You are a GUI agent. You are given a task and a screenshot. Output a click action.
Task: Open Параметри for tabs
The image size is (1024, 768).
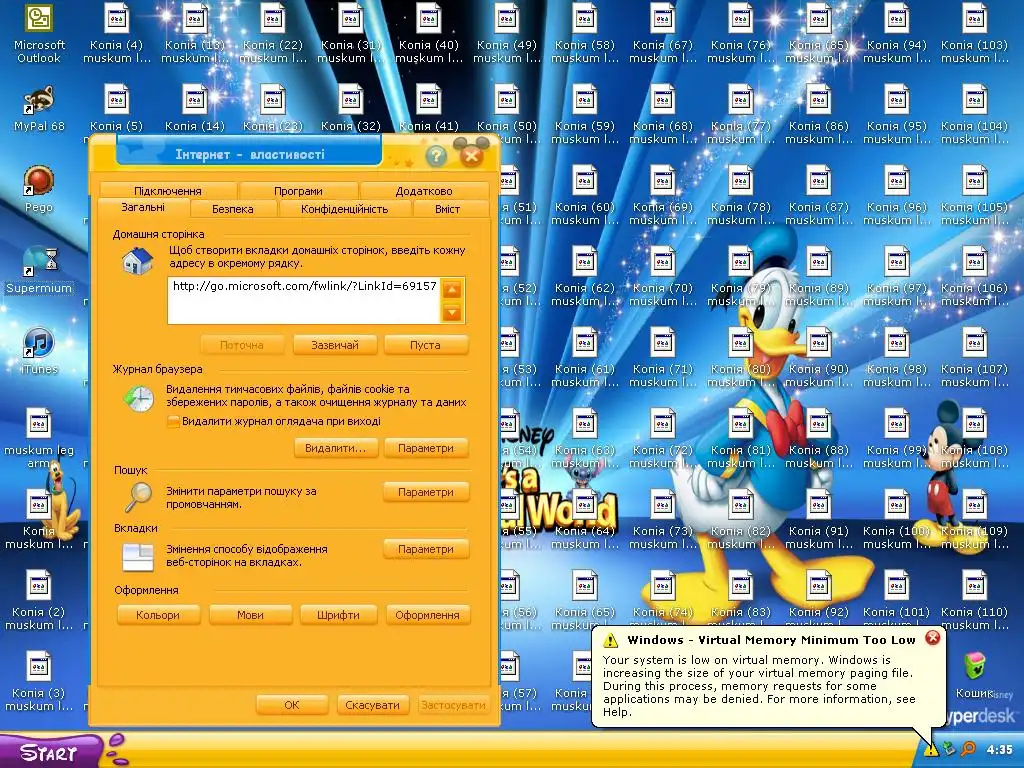point(426,549)
